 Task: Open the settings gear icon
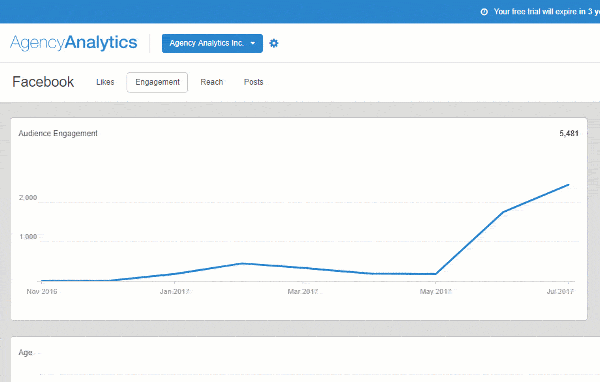pyautogui.click(x=274, y=43)
